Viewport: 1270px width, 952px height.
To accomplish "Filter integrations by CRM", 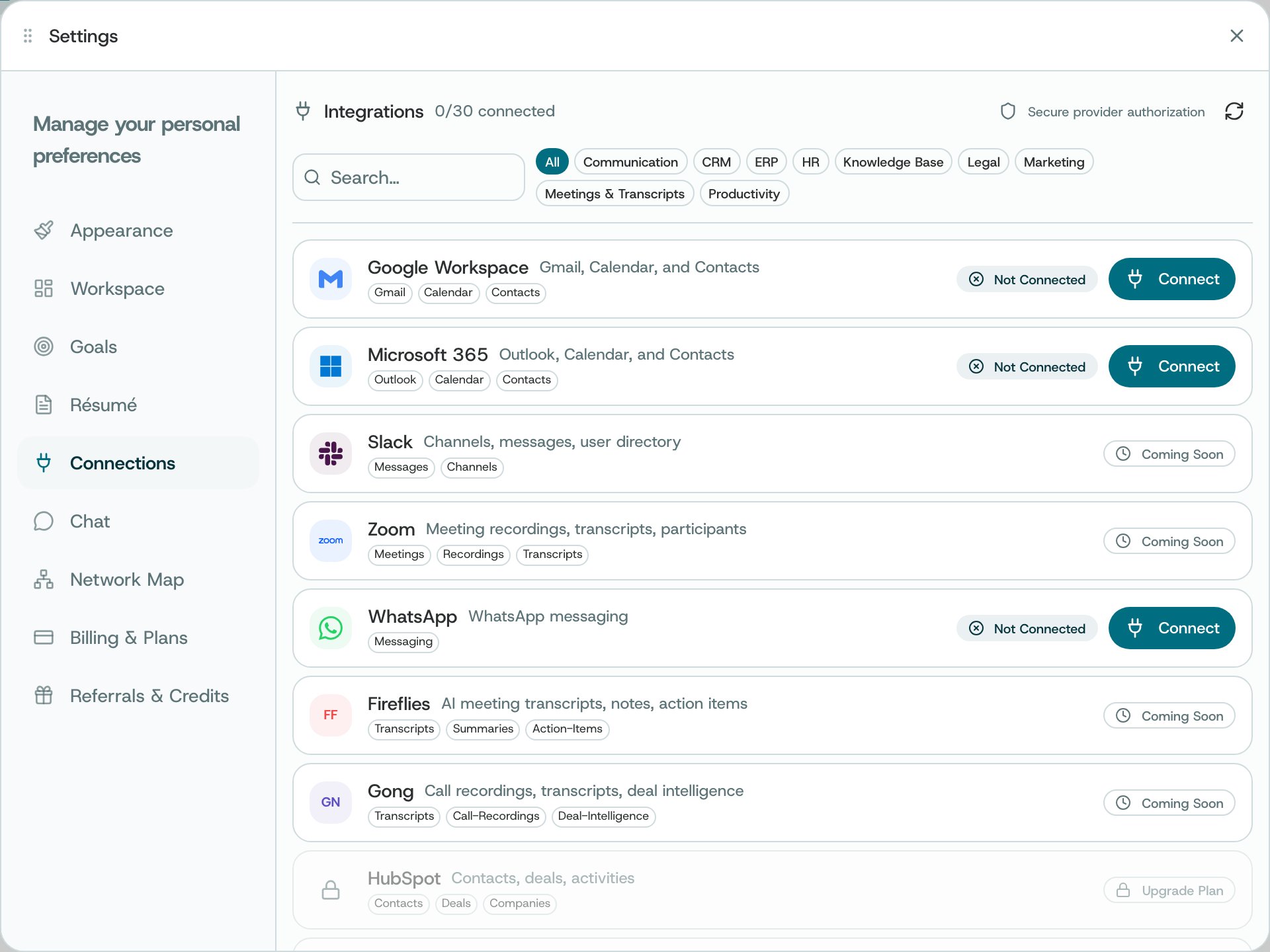I will tap(716, 162).
